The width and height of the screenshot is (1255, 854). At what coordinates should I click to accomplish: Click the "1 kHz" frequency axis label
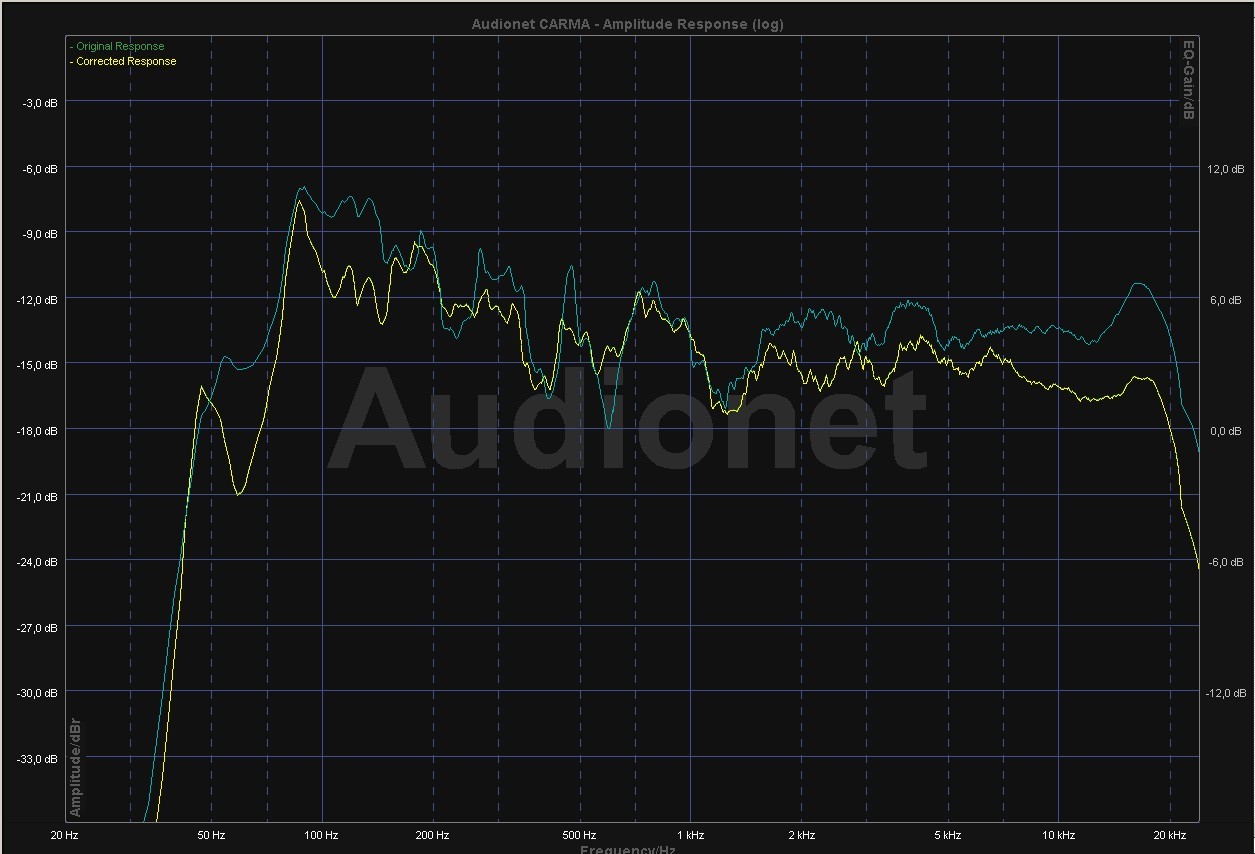690,835
